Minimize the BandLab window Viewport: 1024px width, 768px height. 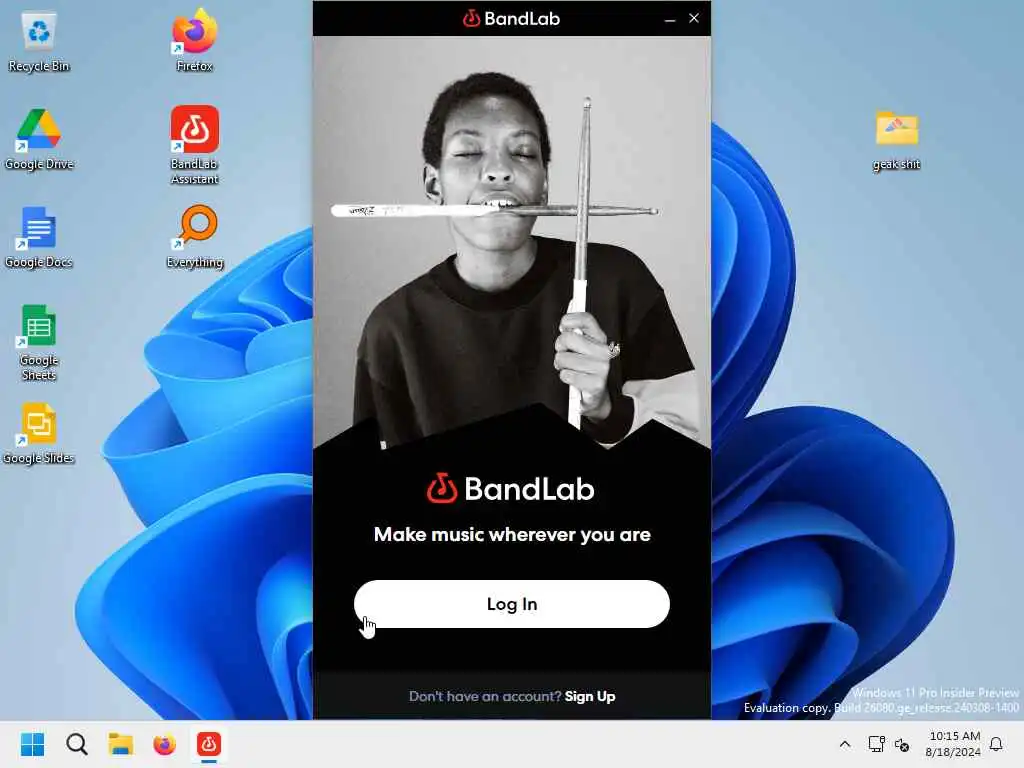(x=669, y=19)
